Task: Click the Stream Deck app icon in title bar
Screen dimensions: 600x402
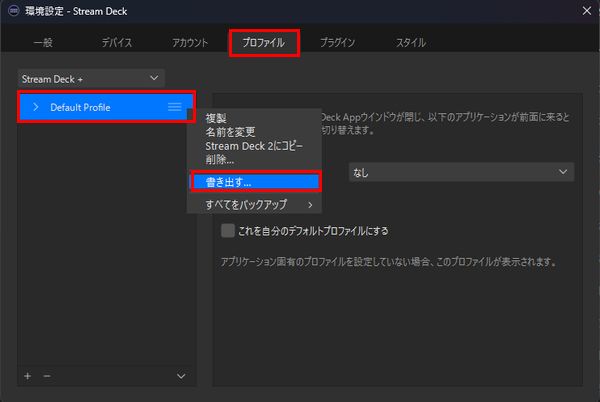Action: (x=13, y=11)
